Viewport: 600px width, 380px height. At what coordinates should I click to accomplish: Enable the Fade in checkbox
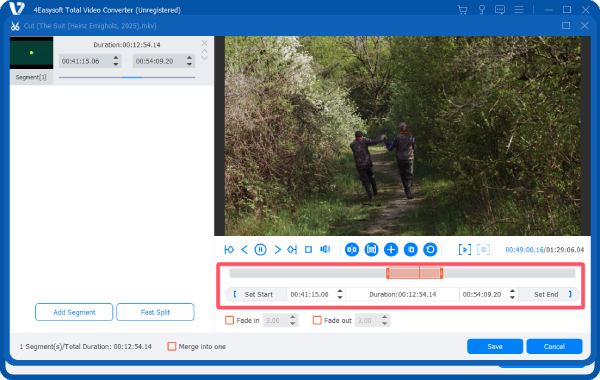(229, 320)
